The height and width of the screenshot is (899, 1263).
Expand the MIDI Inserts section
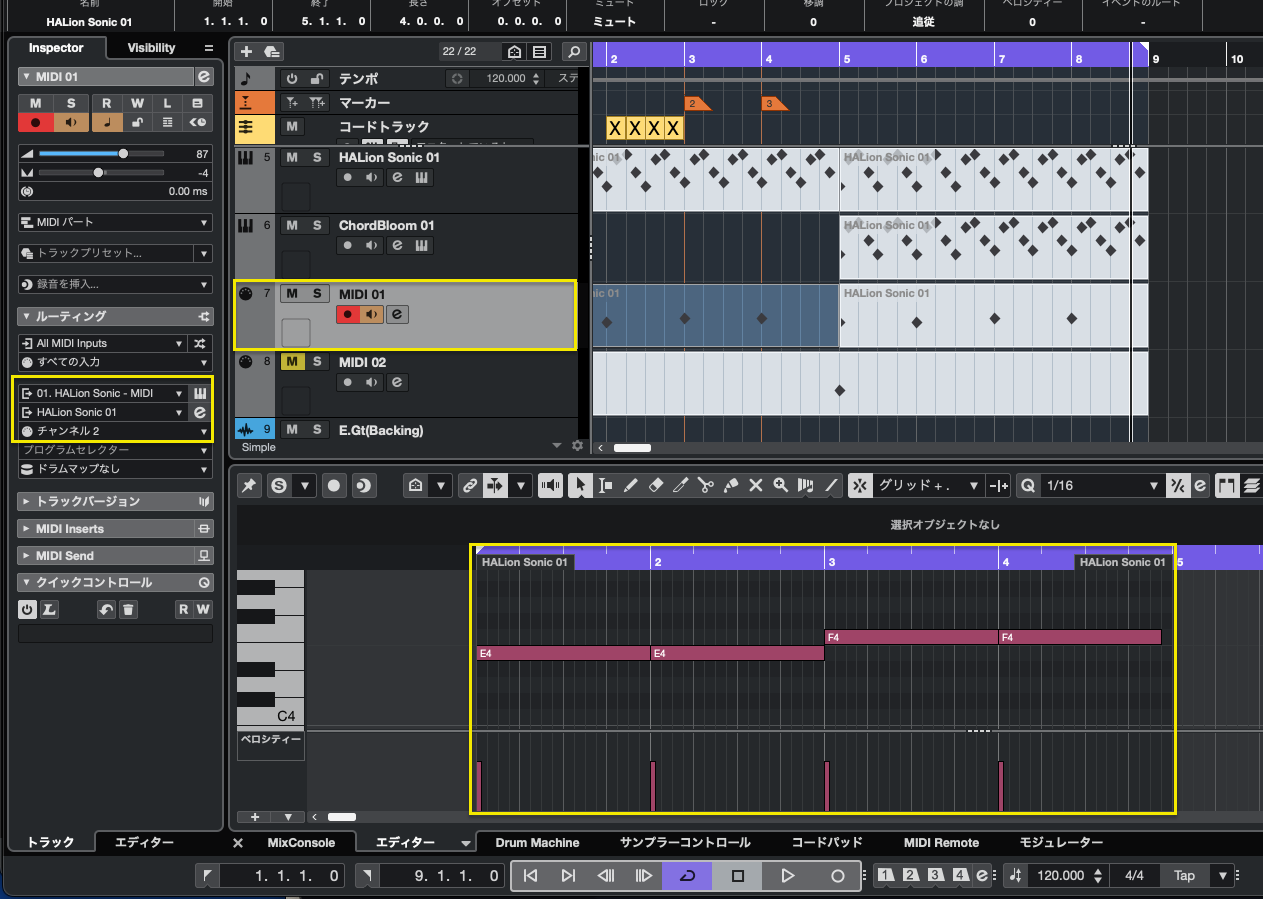(70, 529)
